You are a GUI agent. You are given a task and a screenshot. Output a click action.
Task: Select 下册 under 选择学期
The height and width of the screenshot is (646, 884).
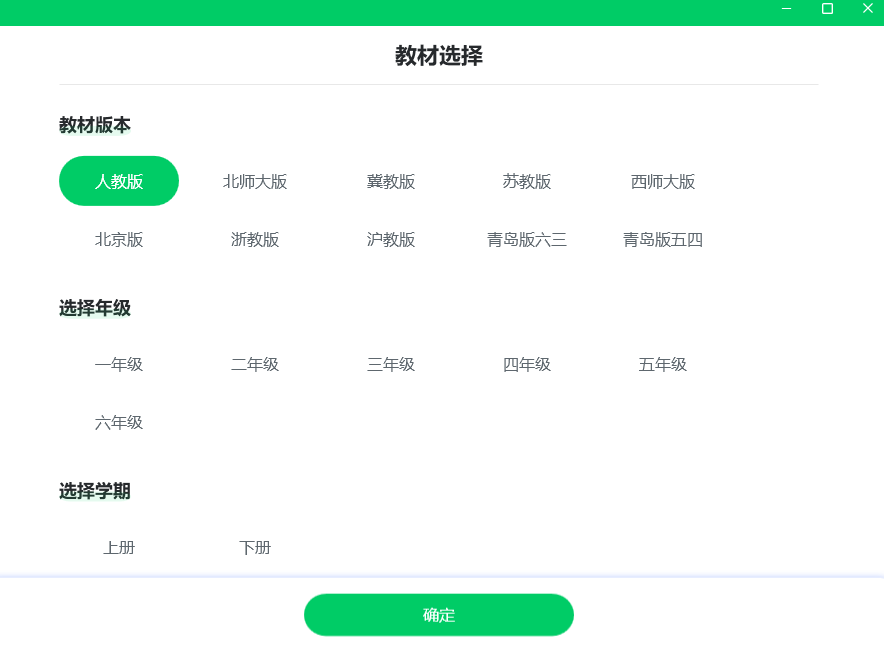tap(254, 547)
